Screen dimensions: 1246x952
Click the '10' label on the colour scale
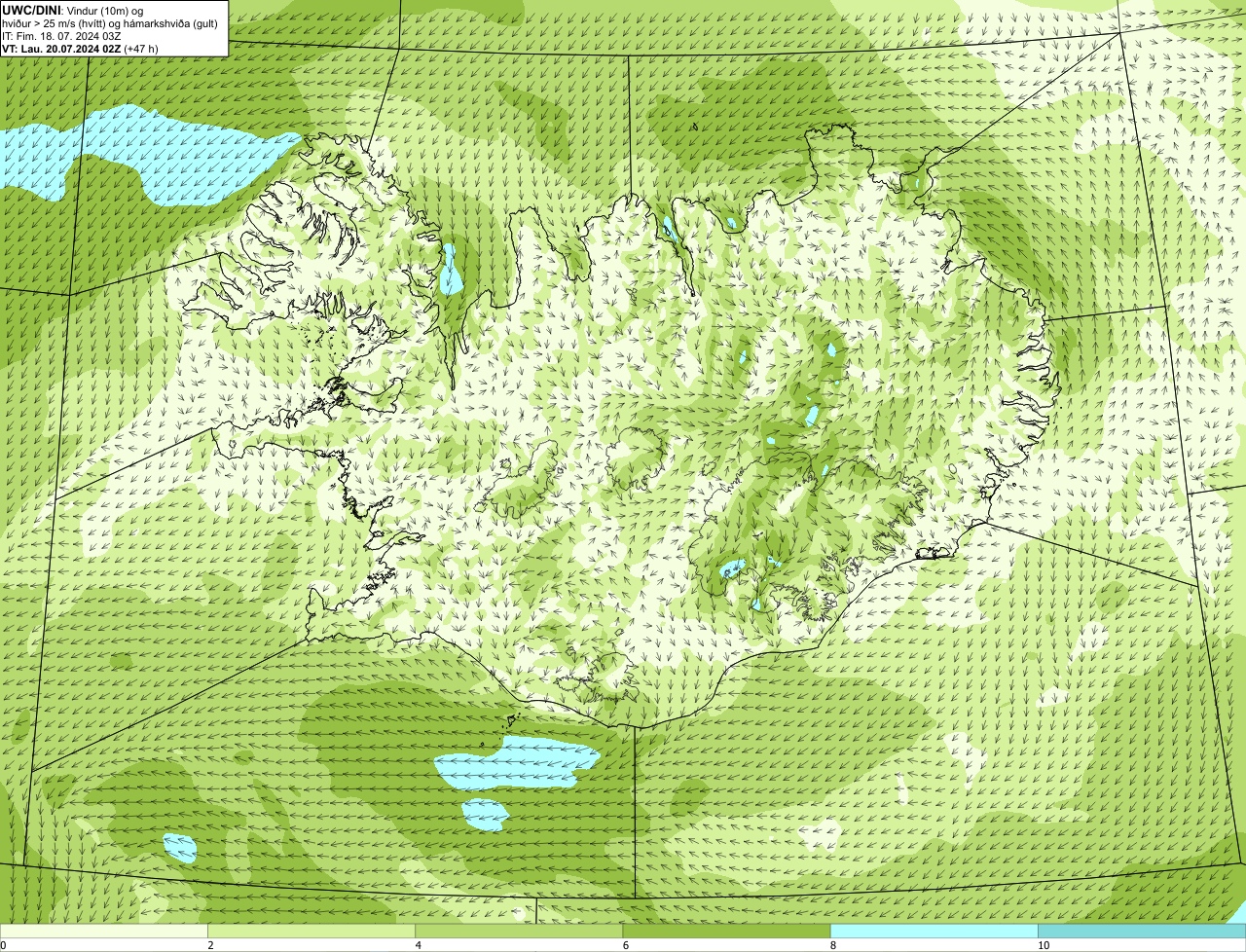pyautogui.click(x=1044, y=946)
